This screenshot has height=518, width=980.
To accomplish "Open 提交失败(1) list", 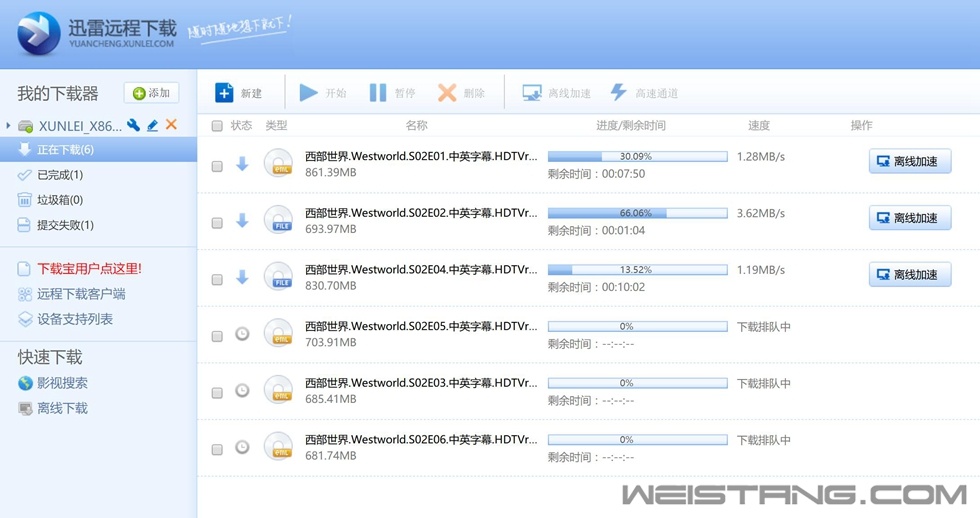I will coord(65,225).
